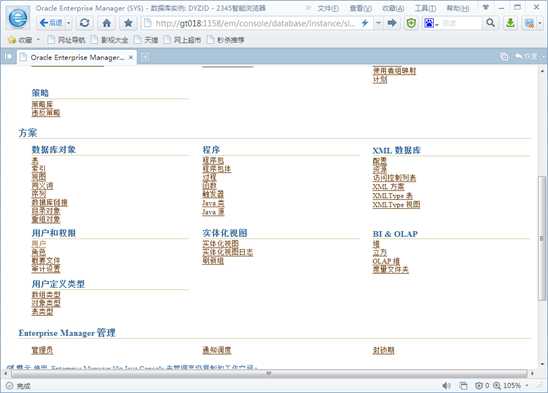Open the 收藏 menu
Viewport: 548px width, 393px height.
pyautogui.click(x=393, y=8)
